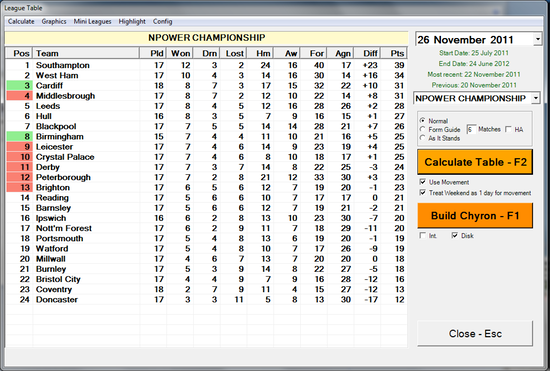550x371 pixels.
Task: Select the Form Guide radio button
Action: click(423, 129)
